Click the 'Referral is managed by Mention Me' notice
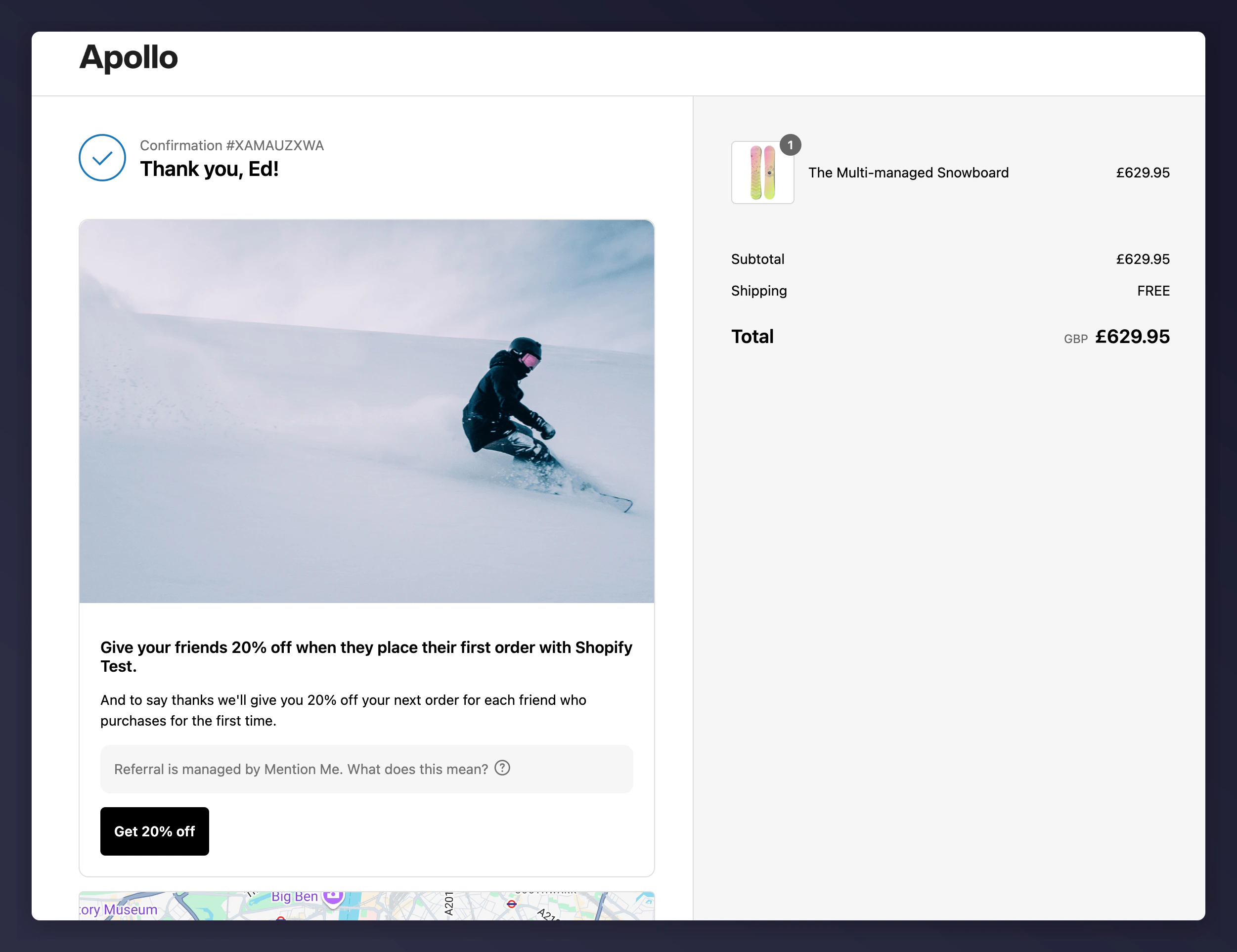Screen dimensions: 1237x952 pos(366,769)
